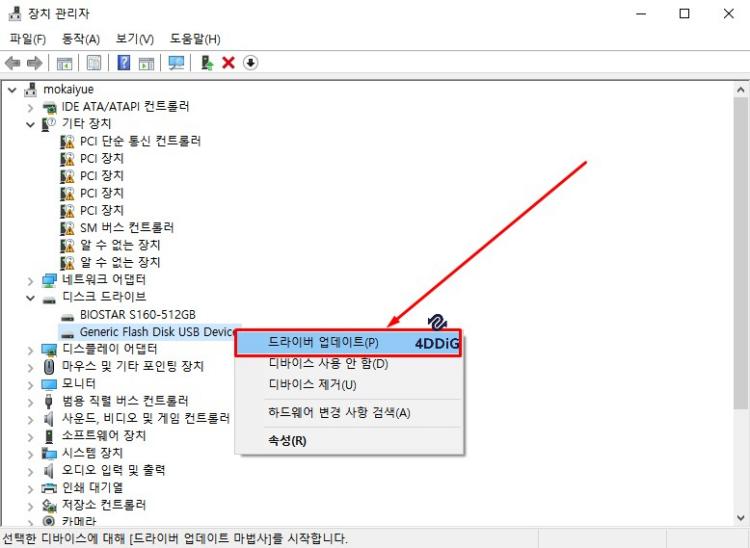This screenshot has width=750, height=548.
Task: Click the red X uninstall device icon
Action: (x=228, y=63)
